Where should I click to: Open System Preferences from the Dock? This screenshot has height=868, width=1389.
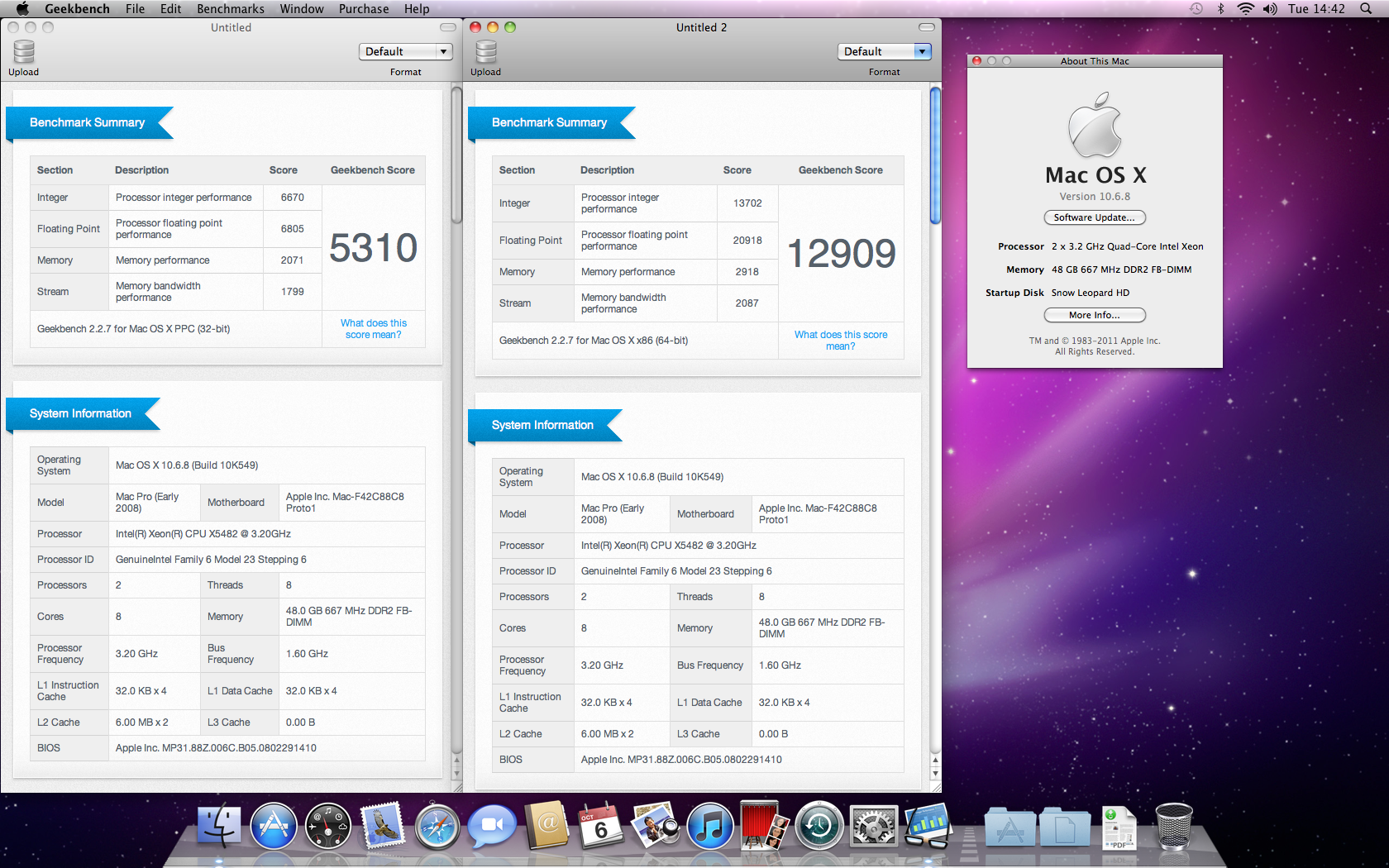point(874,827)
